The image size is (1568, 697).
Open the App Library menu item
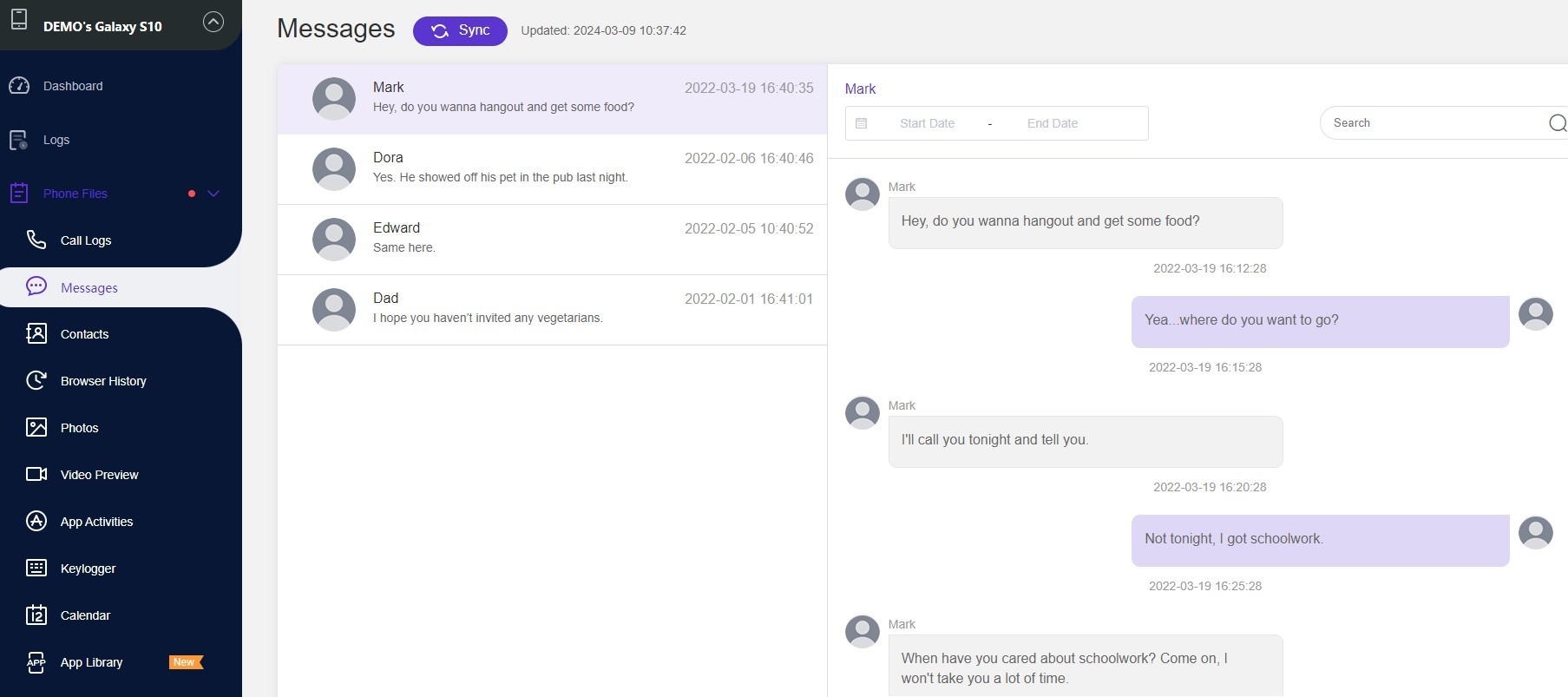91,662
